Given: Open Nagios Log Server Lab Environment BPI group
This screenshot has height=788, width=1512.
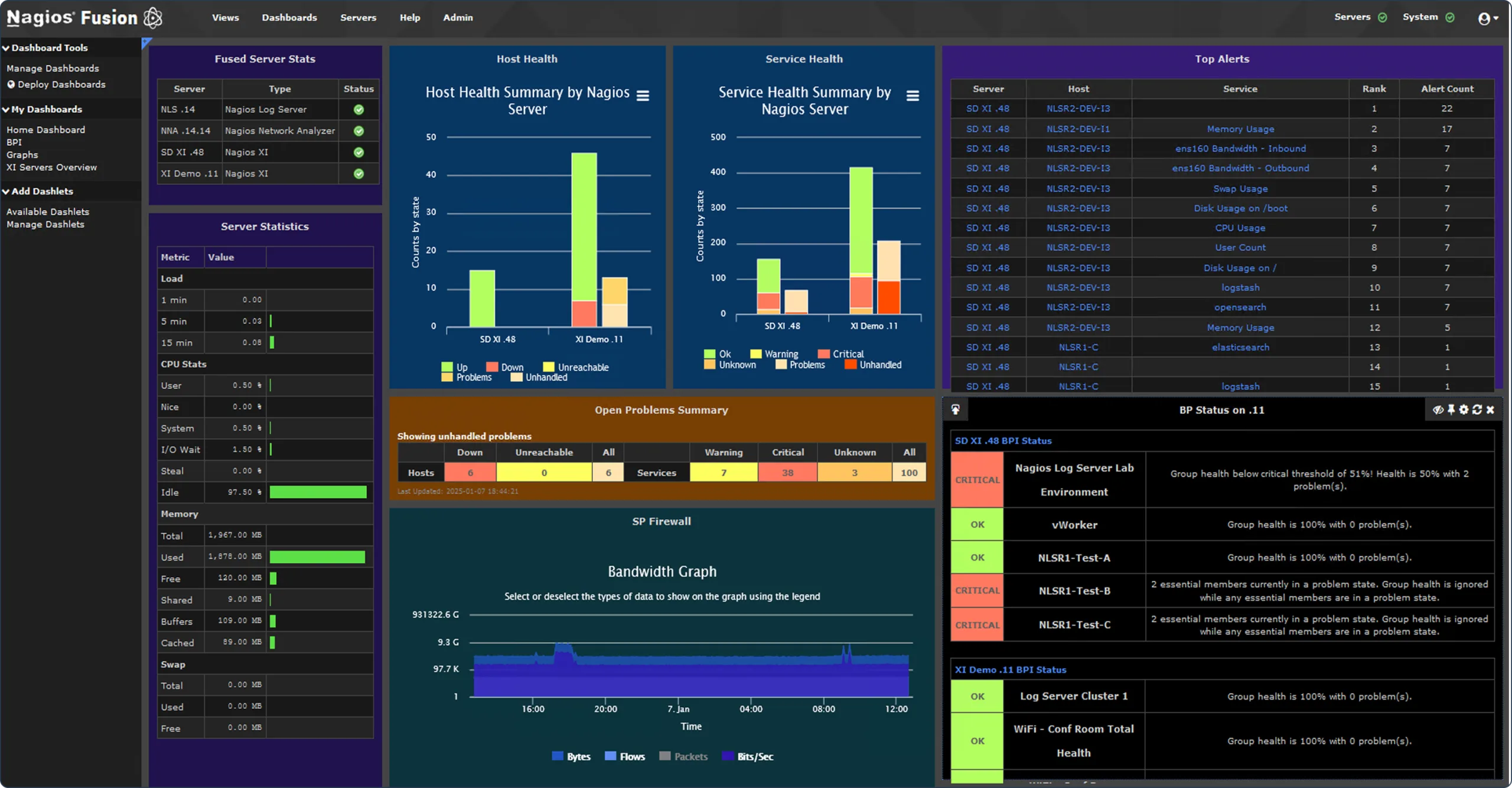Looking at the screenshot, I should [1074, 480].
